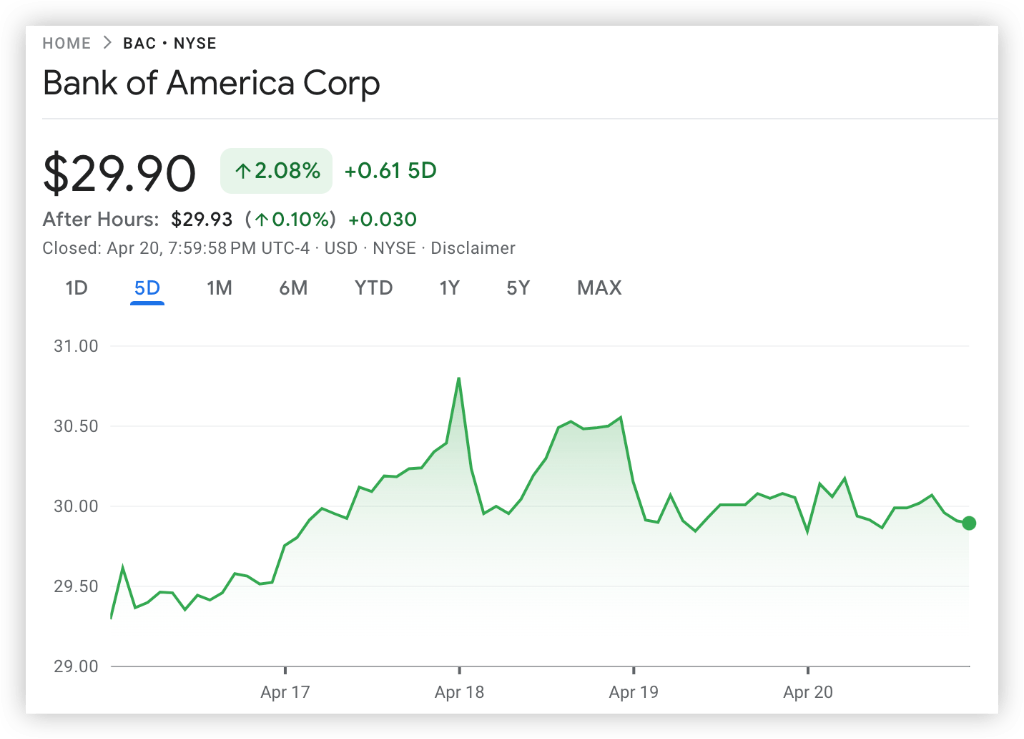The height and width of the screenshot is (739, 1024).
Task: Click the green 2.08% change badge
Action: (276, 171)
